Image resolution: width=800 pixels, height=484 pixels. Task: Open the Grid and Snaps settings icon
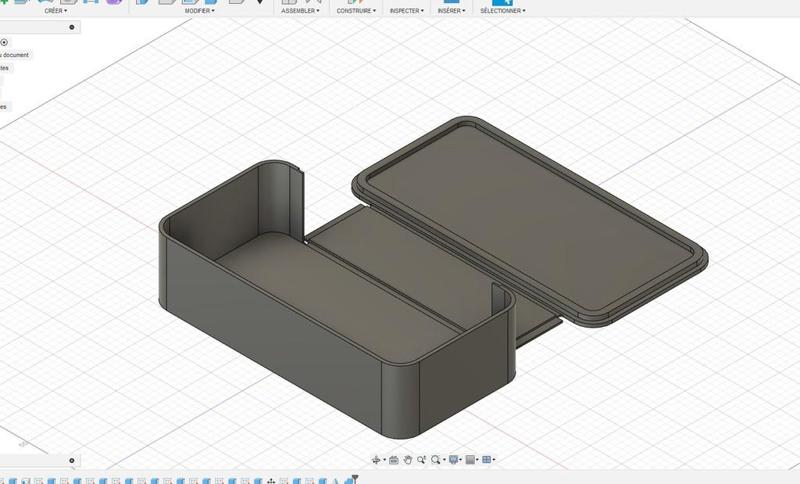click(x=471, y=460)
